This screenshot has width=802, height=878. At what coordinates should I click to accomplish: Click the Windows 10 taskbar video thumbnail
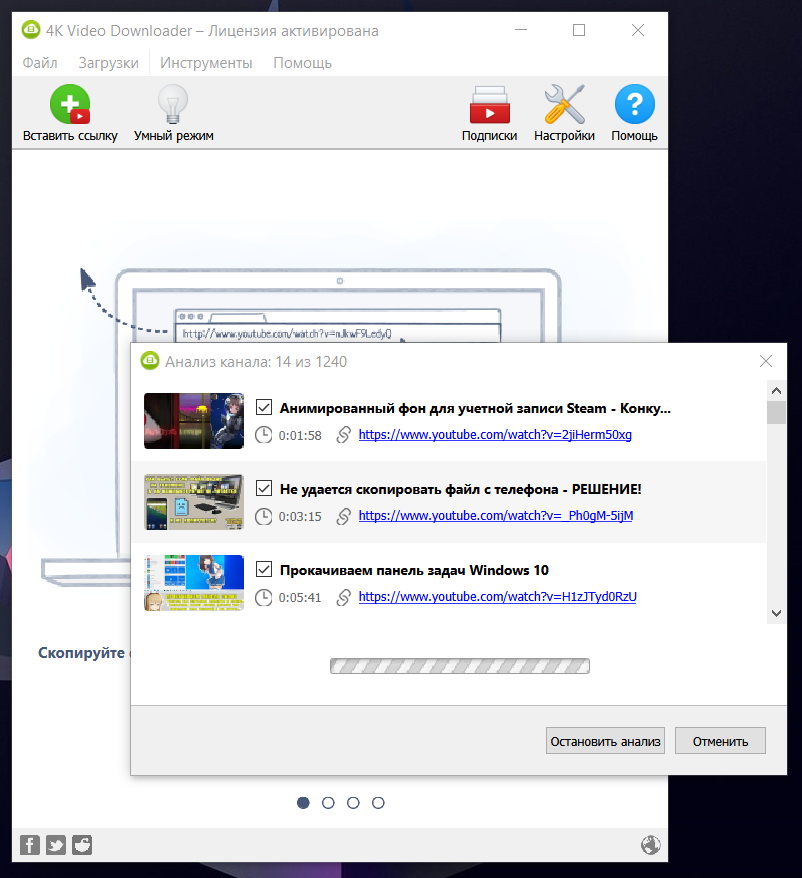coord(194,583)
